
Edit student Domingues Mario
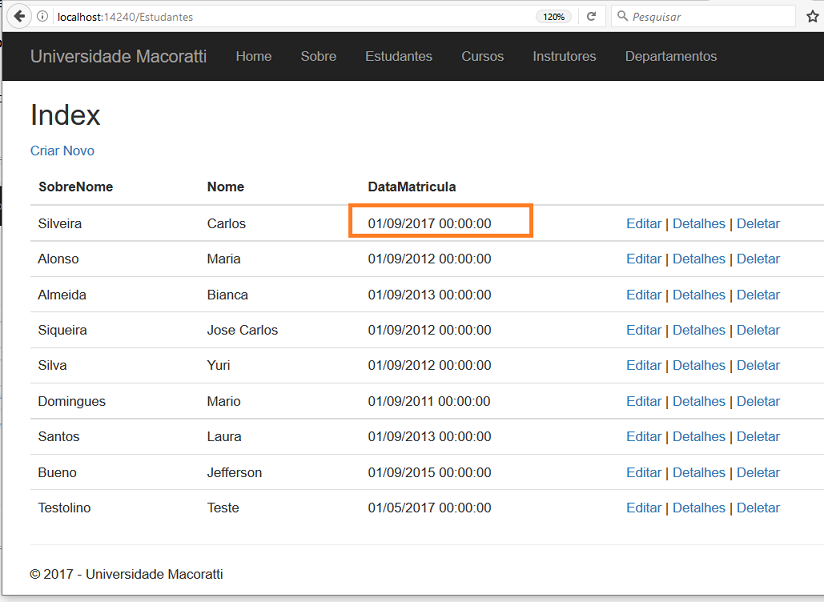point(644,401)
